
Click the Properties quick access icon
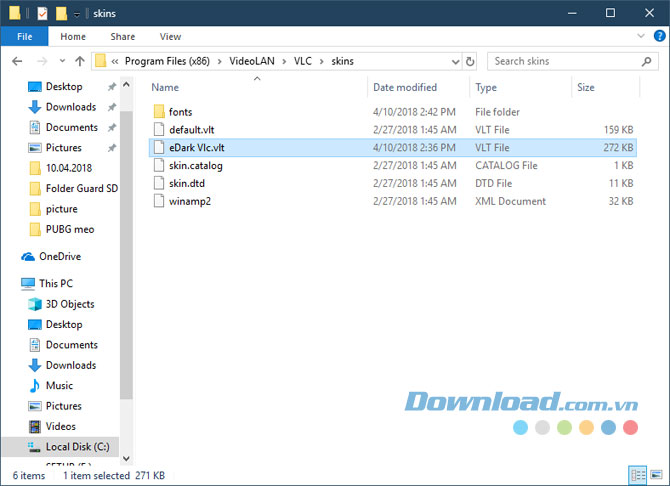42,13
